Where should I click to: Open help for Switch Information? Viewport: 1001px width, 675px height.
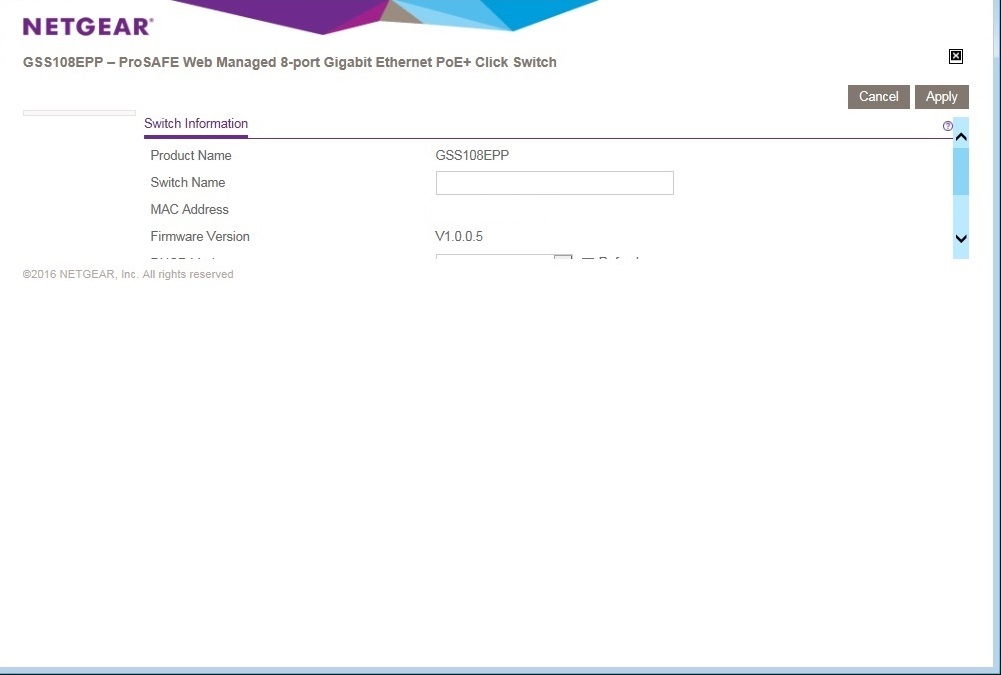pyautogui.click(x=947, y=126)
